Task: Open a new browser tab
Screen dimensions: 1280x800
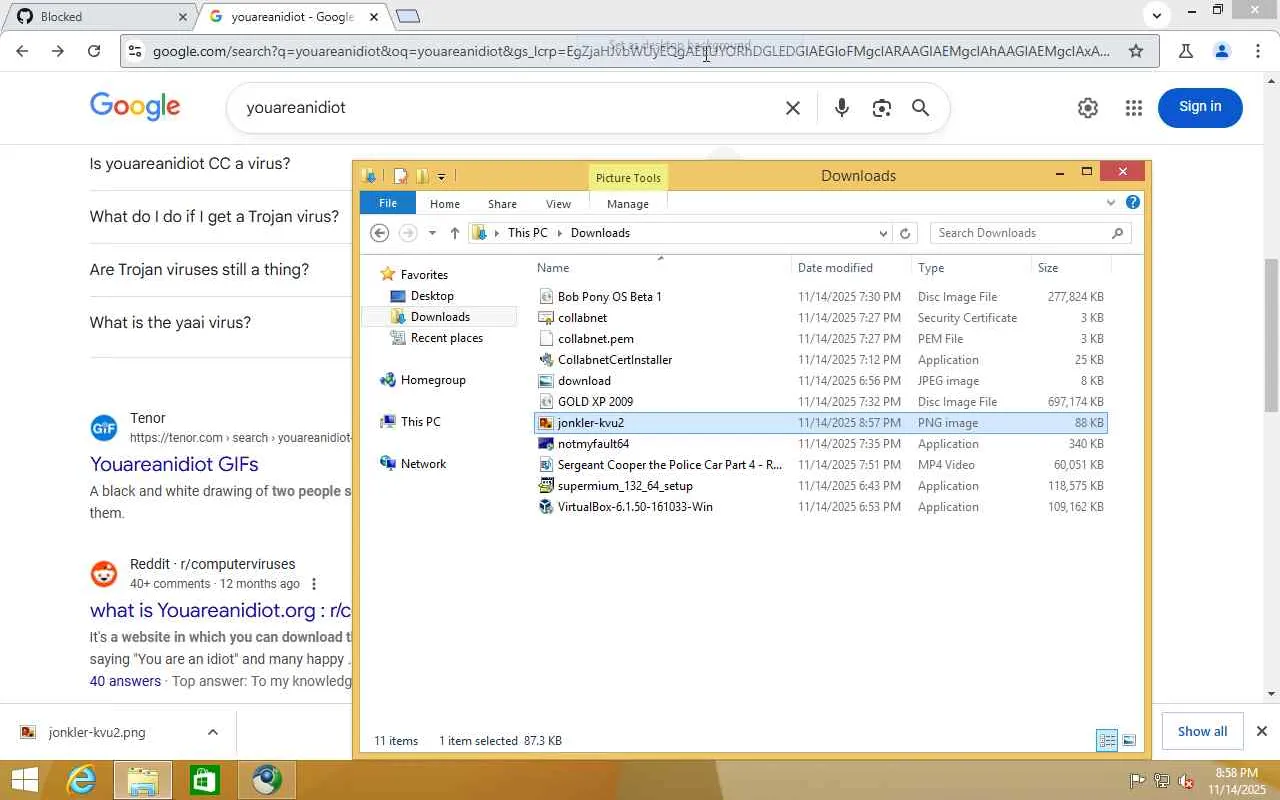Action: [x=408, y=16]
